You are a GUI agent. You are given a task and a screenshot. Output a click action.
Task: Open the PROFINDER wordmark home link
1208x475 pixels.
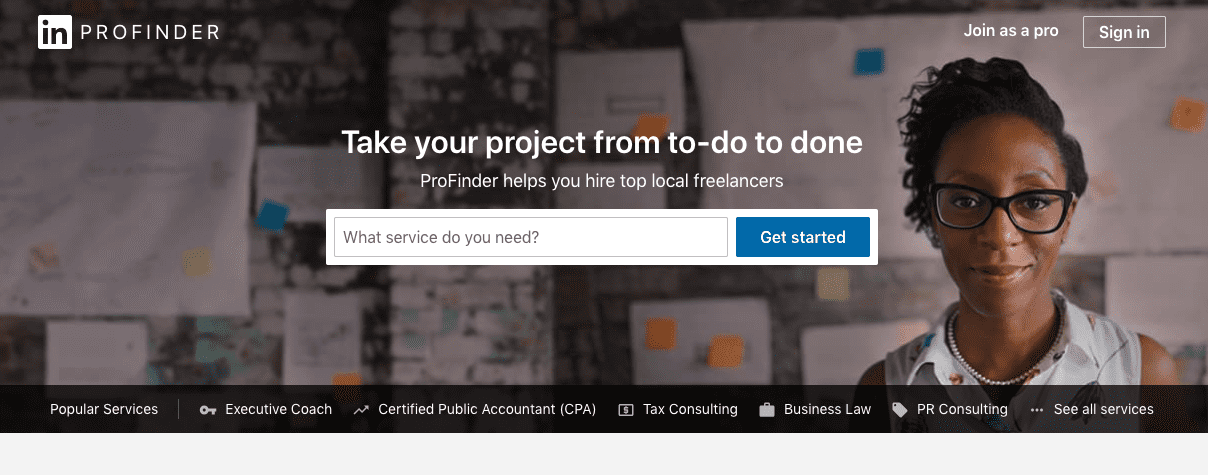coord(149,32)
